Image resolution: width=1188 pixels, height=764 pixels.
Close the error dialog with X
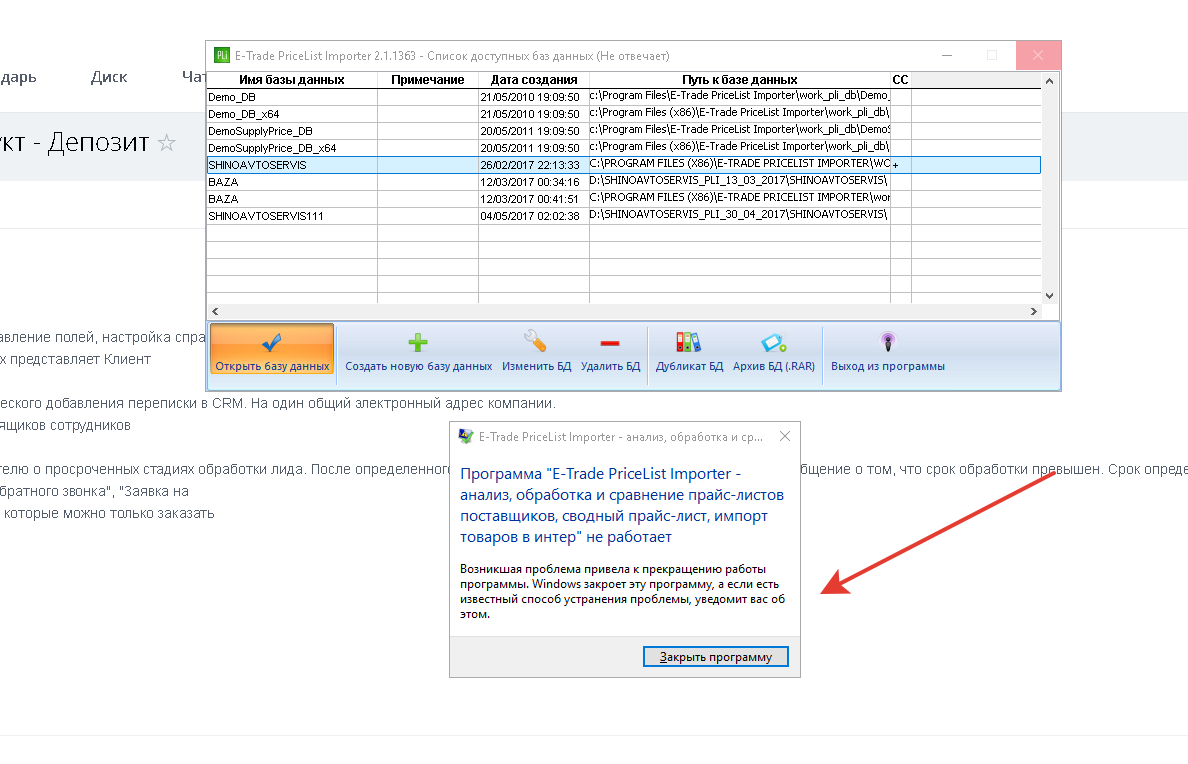pos(785,436)
